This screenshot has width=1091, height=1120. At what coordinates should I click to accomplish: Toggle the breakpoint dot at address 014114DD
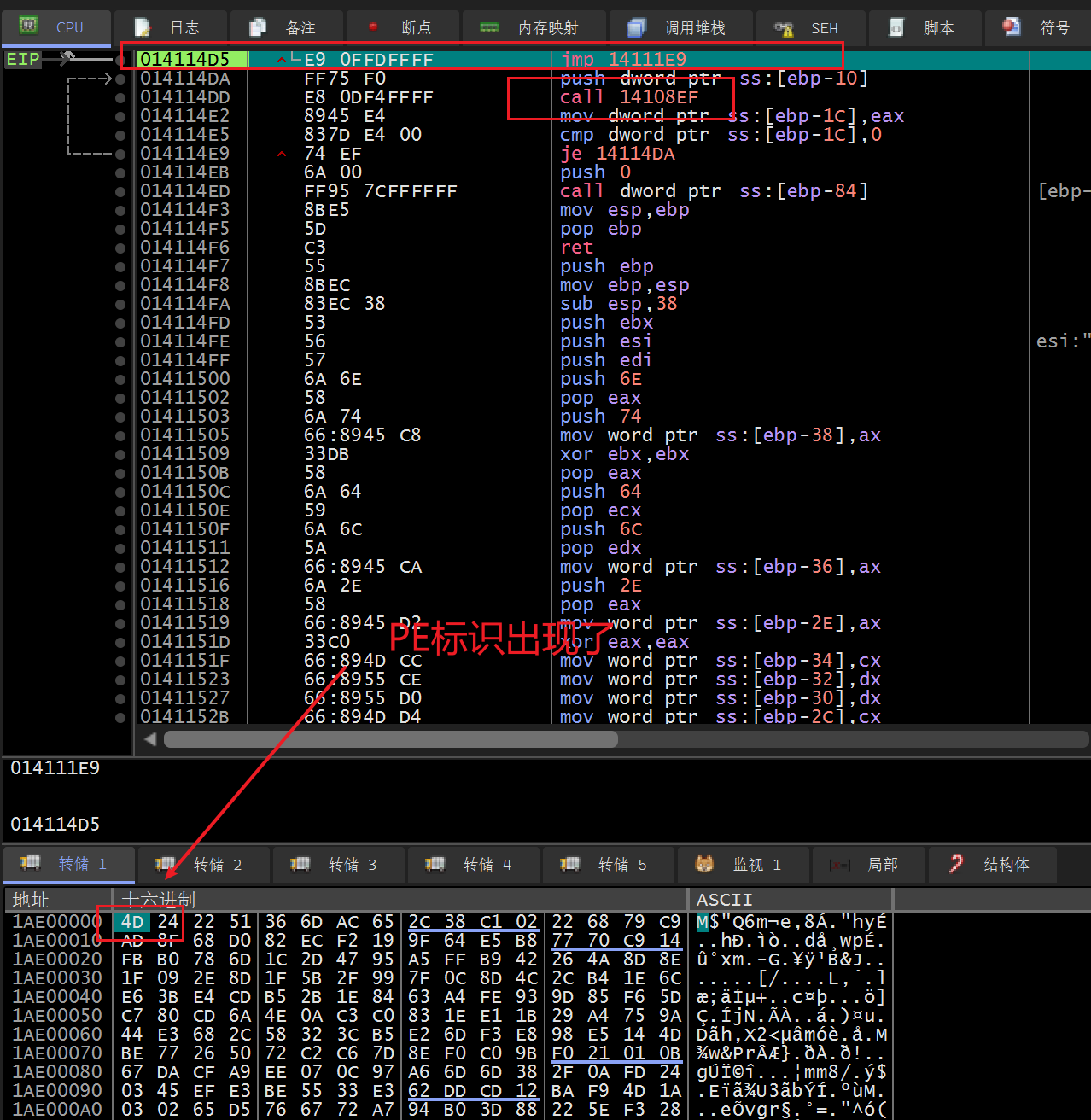(120, 97)
